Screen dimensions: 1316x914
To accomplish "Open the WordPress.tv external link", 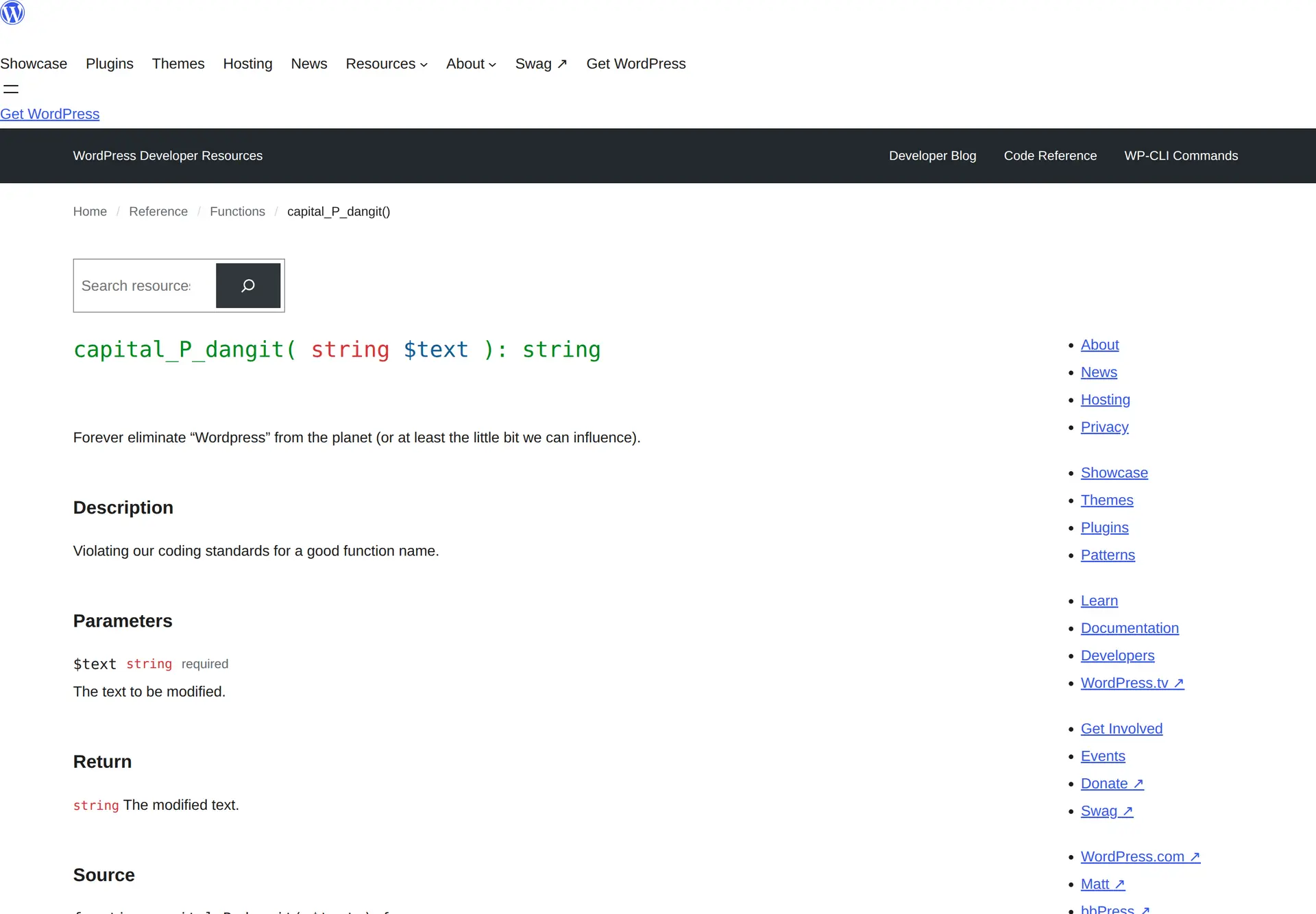I will point(1132,683).
